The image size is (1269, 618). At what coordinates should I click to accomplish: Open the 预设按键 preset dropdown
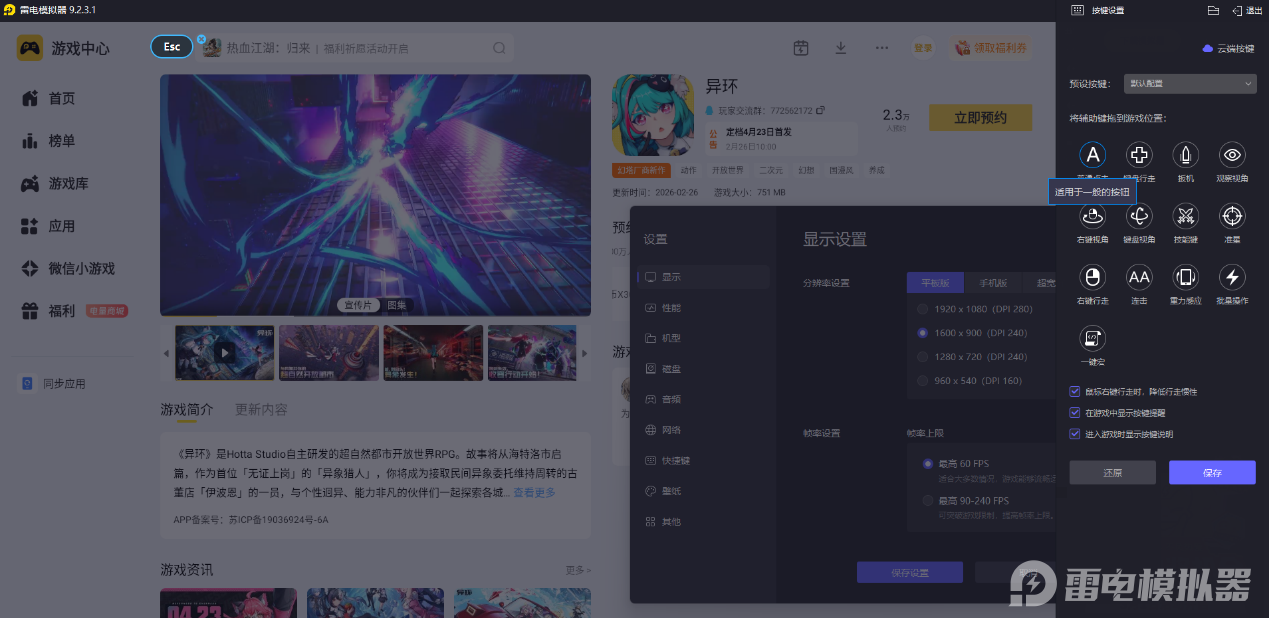coord(1189,84)
